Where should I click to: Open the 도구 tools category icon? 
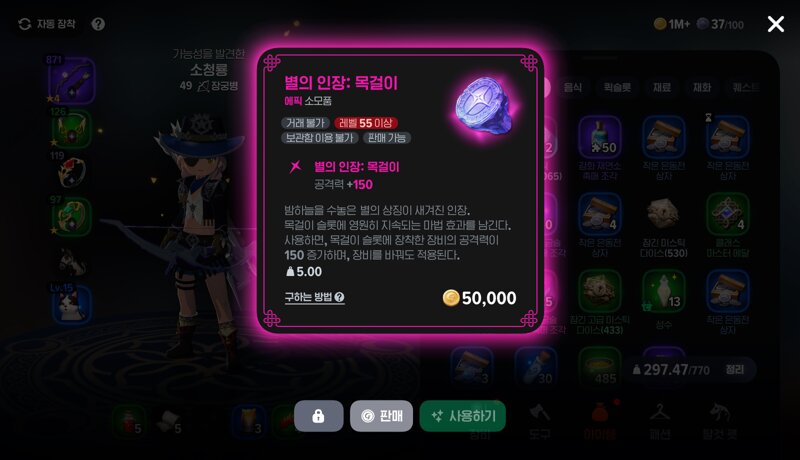pyautogui.click(x=539, y=421)
